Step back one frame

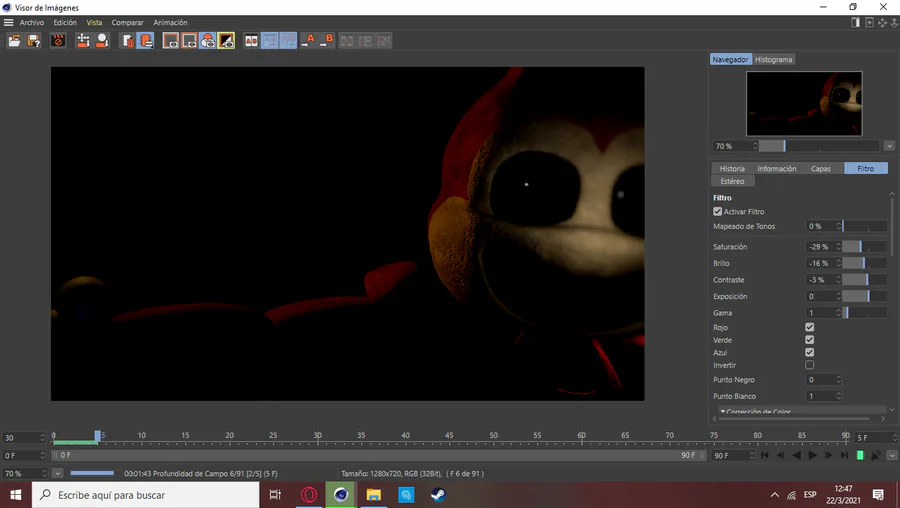[781, 455]
